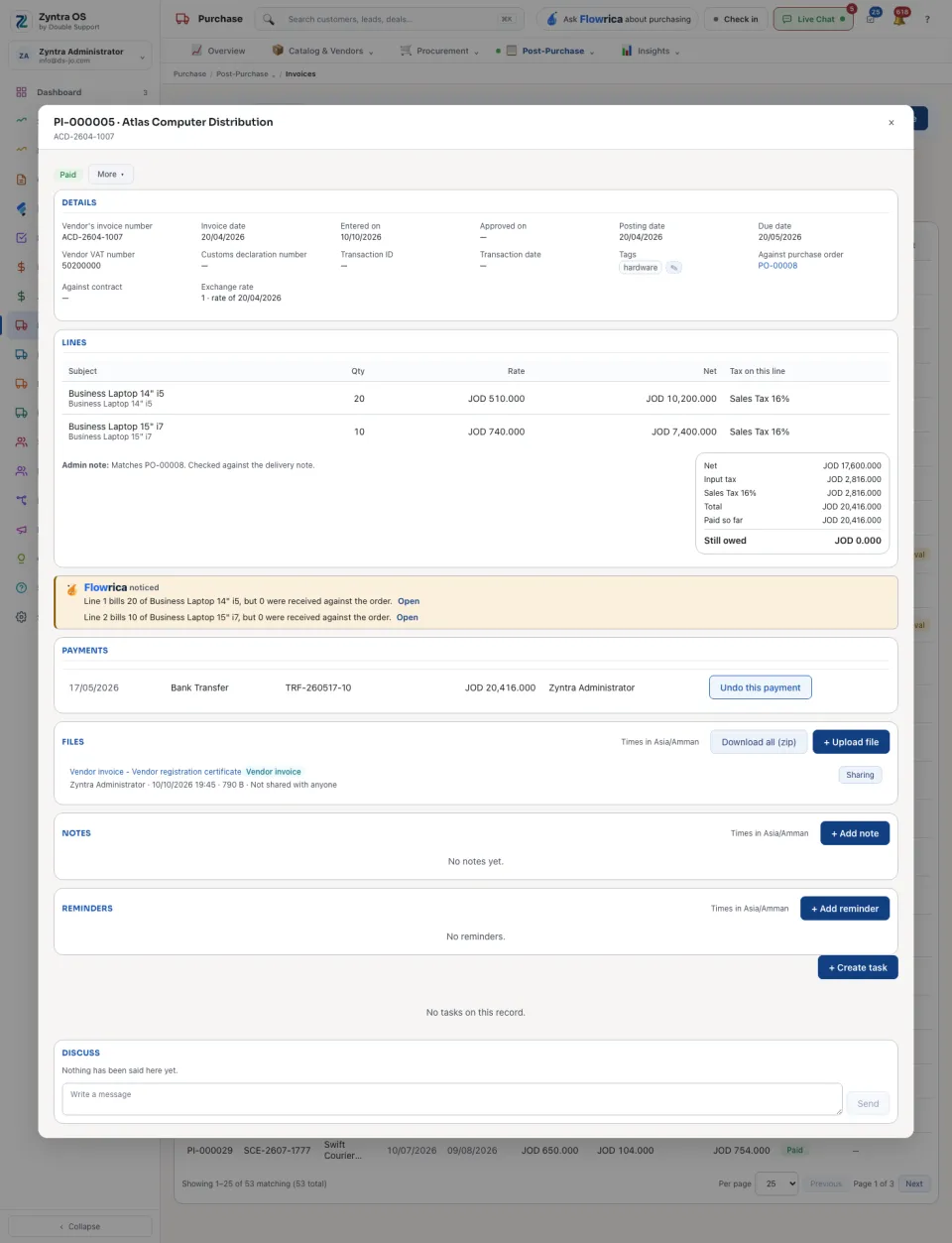Open the header icon with 25 badge
The height and width of the screenshot is (1243, 952).
[871, 19]
